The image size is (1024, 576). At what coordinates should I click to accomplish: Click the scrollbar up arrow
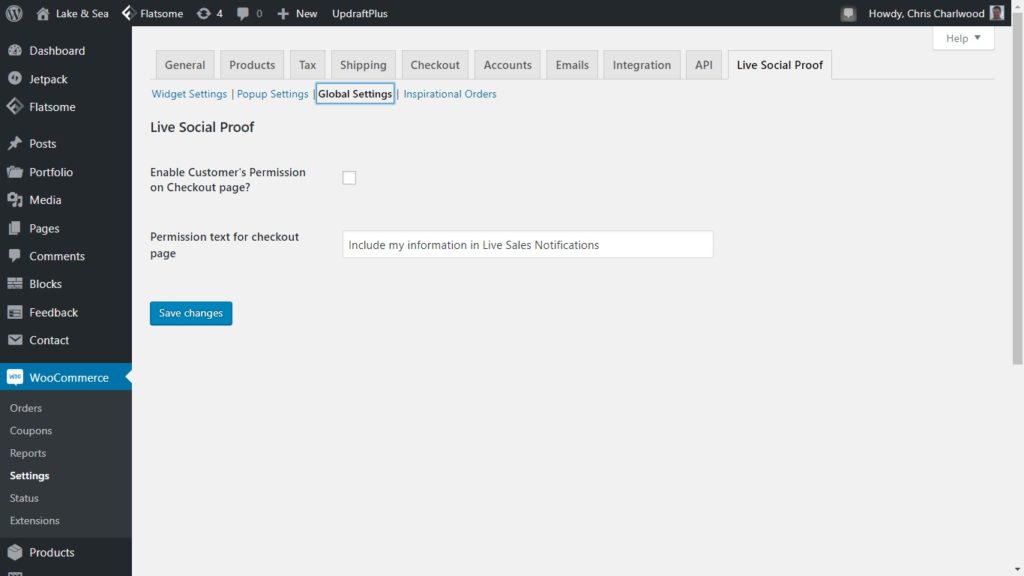(x=1017, y=5)
